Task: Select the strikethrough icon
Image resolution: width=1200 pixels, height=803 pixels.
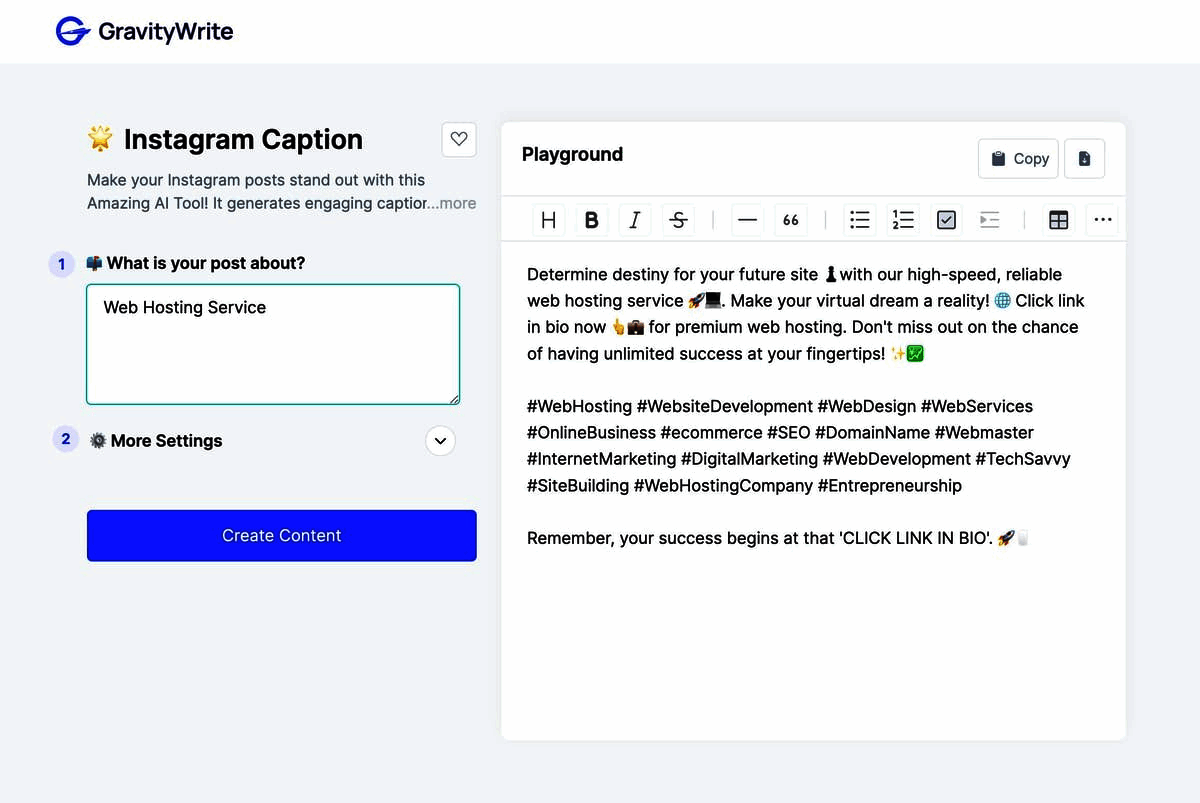Action: (678, 219)
